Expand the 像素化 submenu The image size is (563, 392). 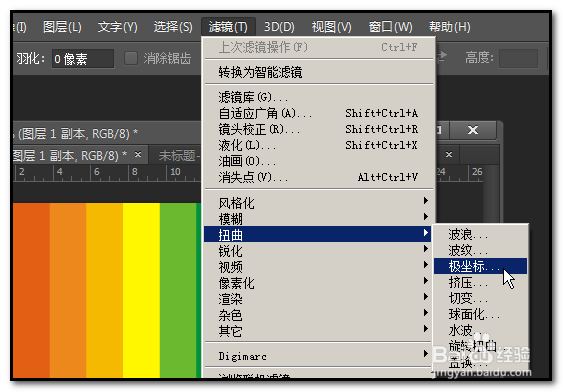[x=318, y=283]
